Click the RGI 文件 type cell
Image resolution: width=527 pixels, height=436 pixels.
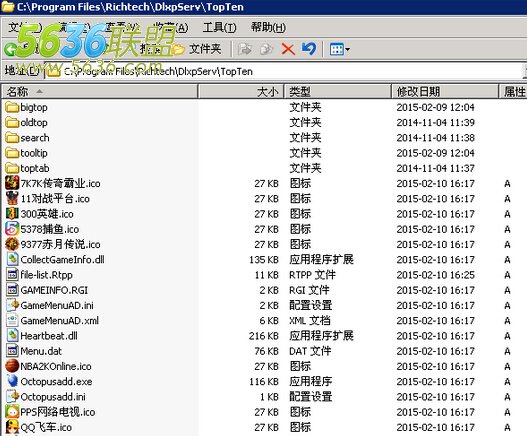coord(309,290)
